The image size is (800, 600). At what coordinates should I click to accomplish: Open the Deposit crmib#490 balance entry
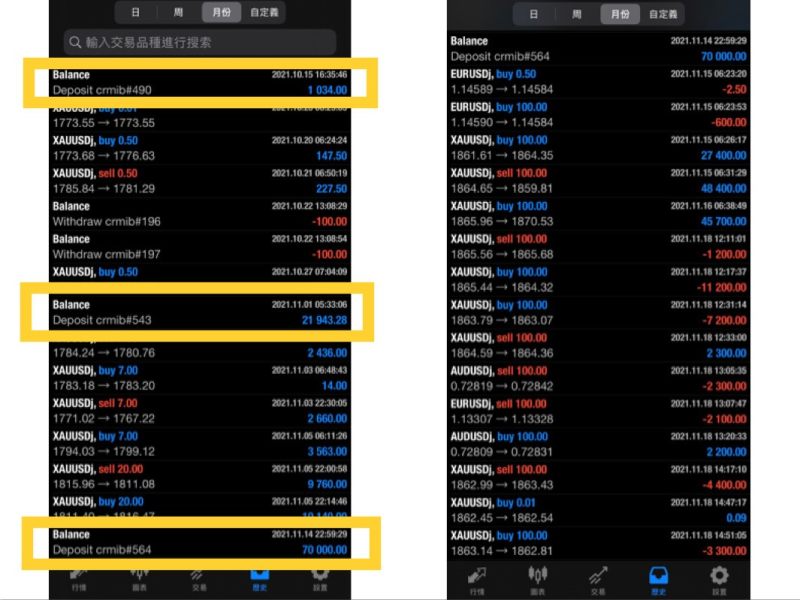(x=199, y=82)
